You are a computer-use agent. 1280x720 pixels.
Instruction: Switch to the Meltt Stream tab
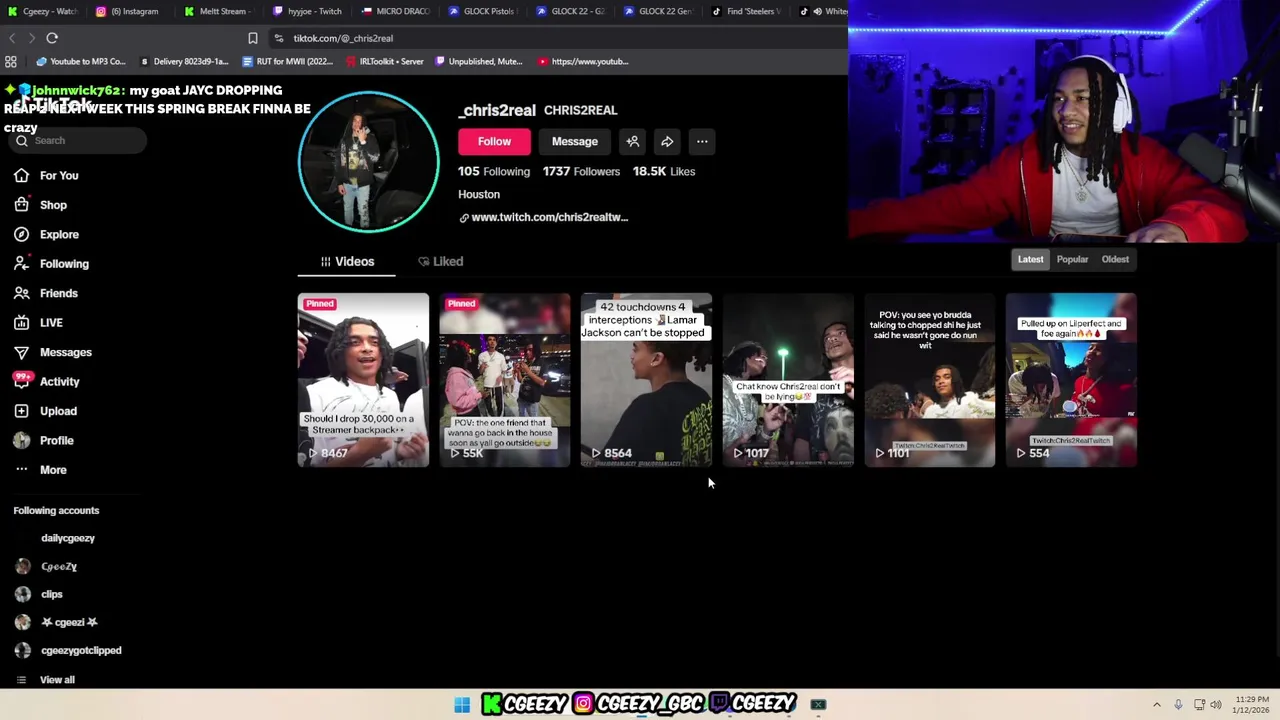pos(218,11)
